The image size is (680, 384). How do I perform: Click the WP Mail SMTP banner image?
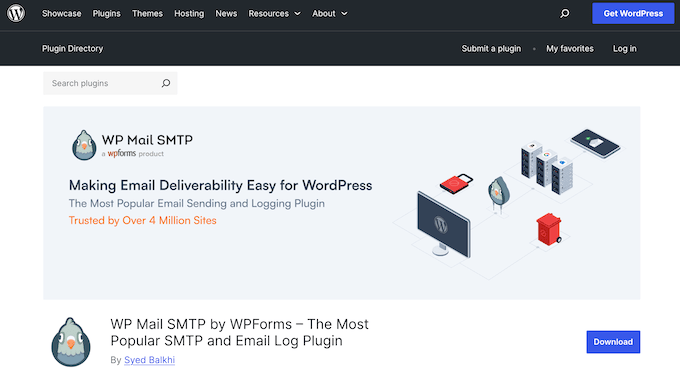coord(342,203)
